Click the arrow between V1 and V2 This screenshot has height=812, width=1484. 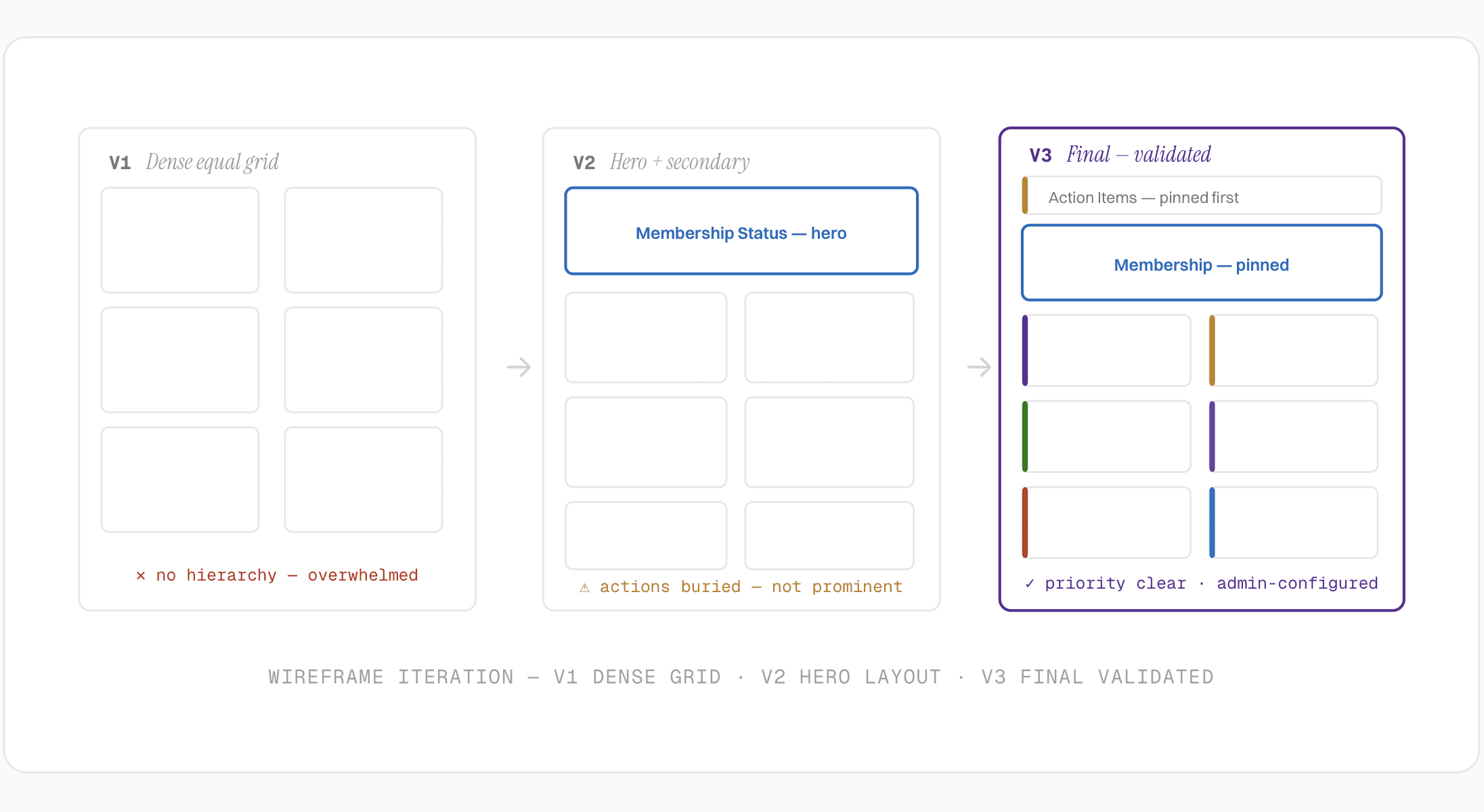pyautogui.click(x=519, y=367)
